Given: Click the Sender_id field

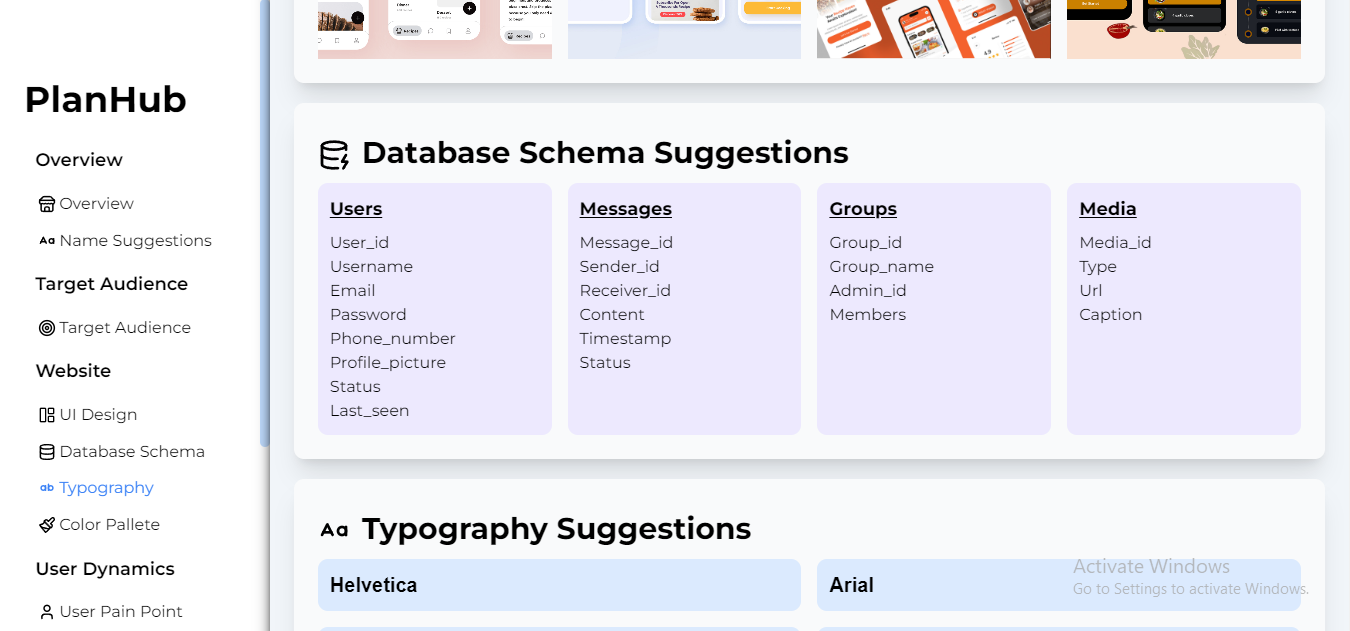Looking at the screenshot, I should coord(619,267).
